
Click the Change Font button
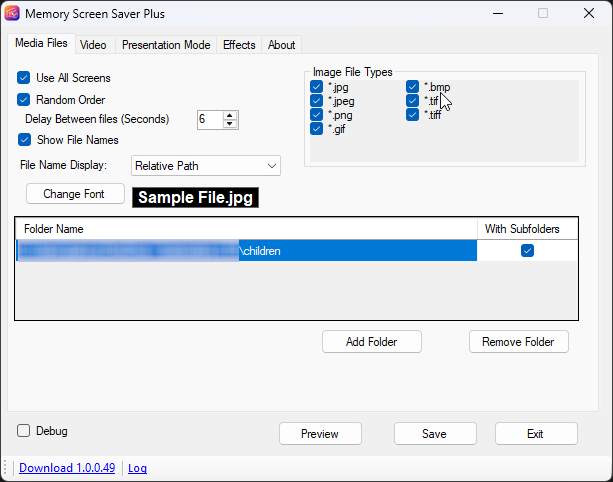[x=75, y=194]
